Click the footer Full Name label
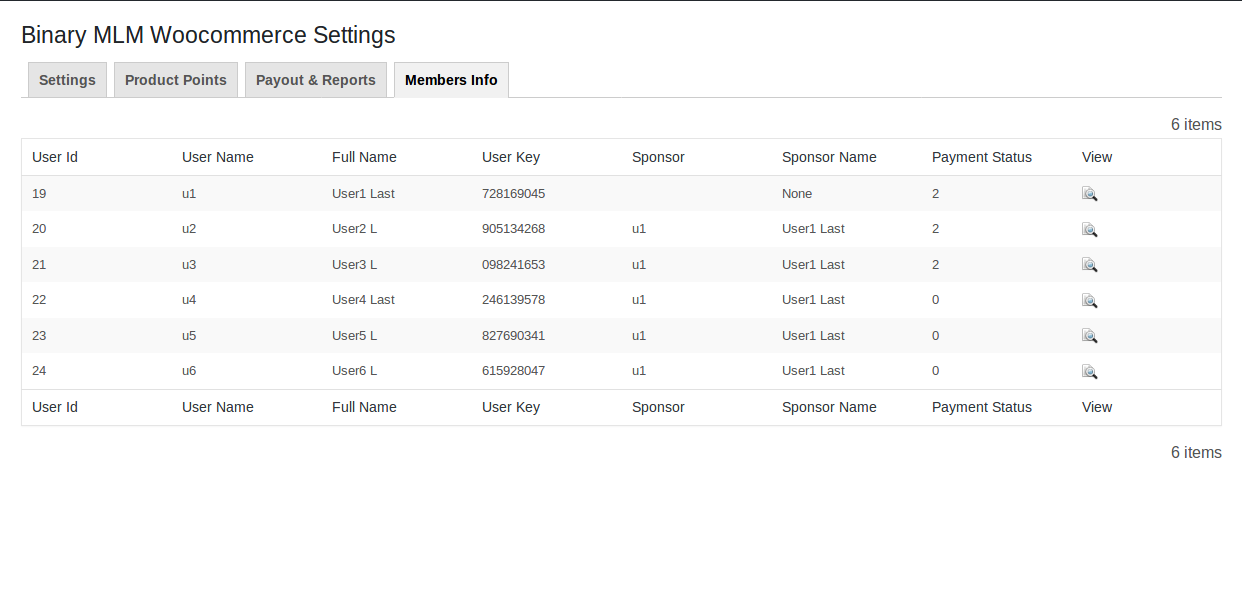Viewport: 1242px width, 614px height. point(364,407)
